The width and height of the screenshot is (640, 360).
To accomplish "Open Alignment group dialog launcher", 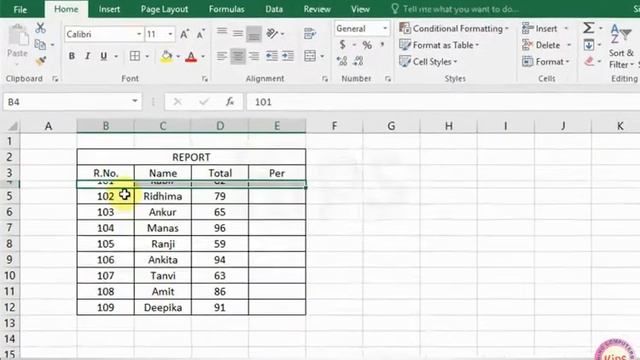I will click(325, 79).
